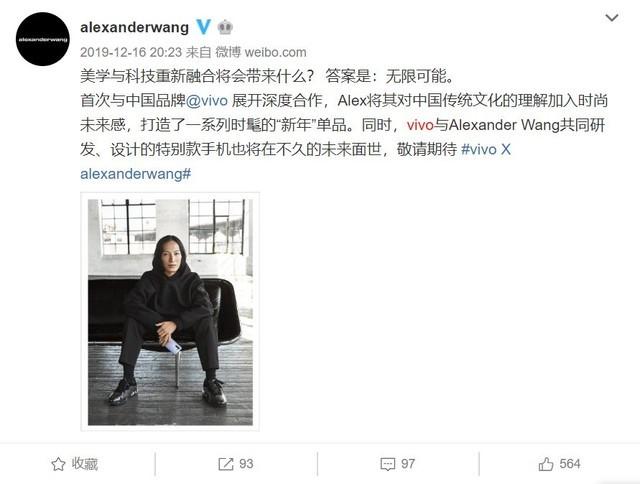Click the robot badge beside the username

tap(225, 27)
